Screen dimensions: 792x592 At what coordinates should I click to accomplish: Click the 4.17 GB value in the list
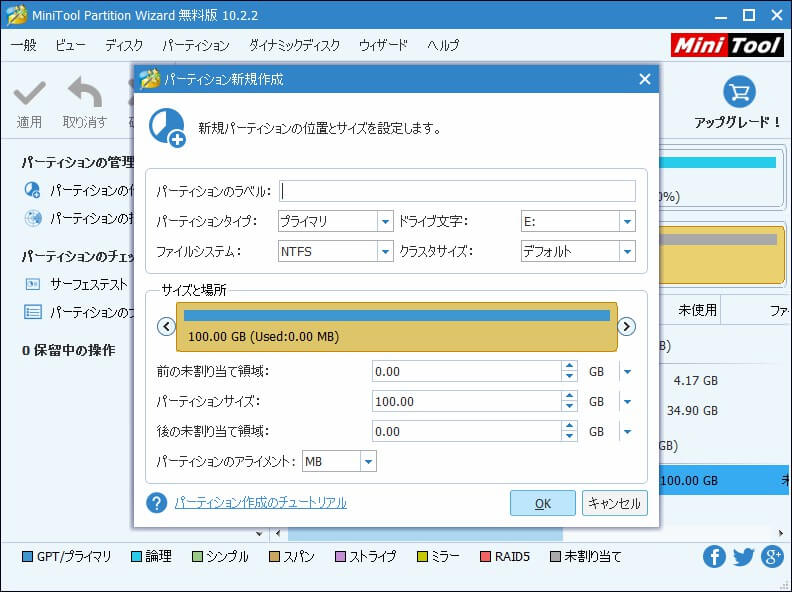pyautogui.click(x=696, y=381)
